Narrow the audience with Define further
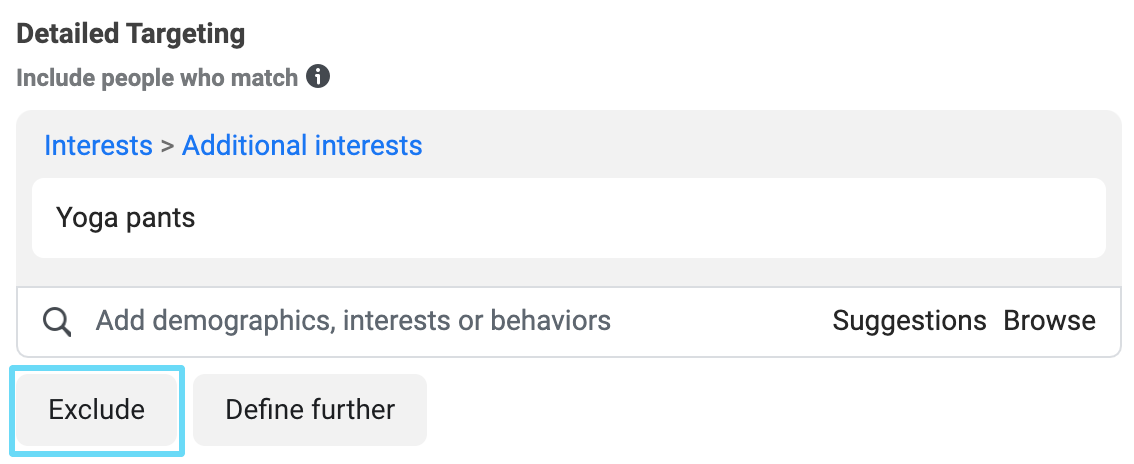1134x464 pixels. [x=310, y=410]
